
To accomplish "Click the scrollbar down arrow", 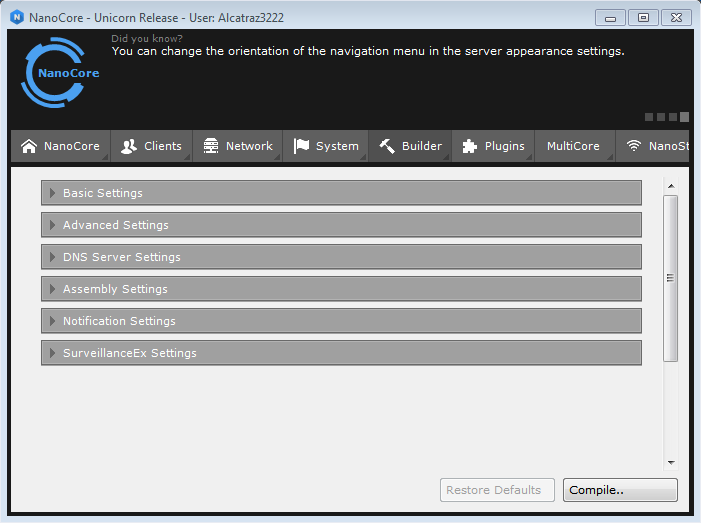I will pos(671,463).
